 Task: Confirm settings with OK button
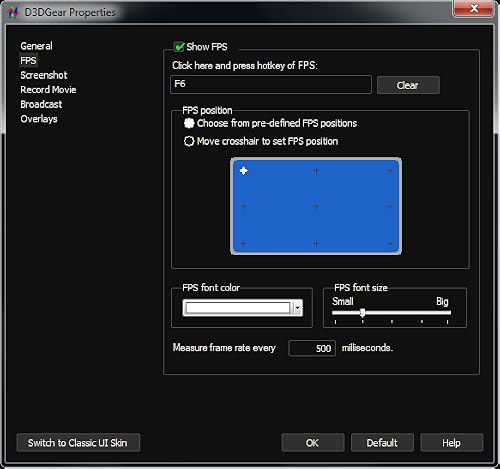pos(313,443)
